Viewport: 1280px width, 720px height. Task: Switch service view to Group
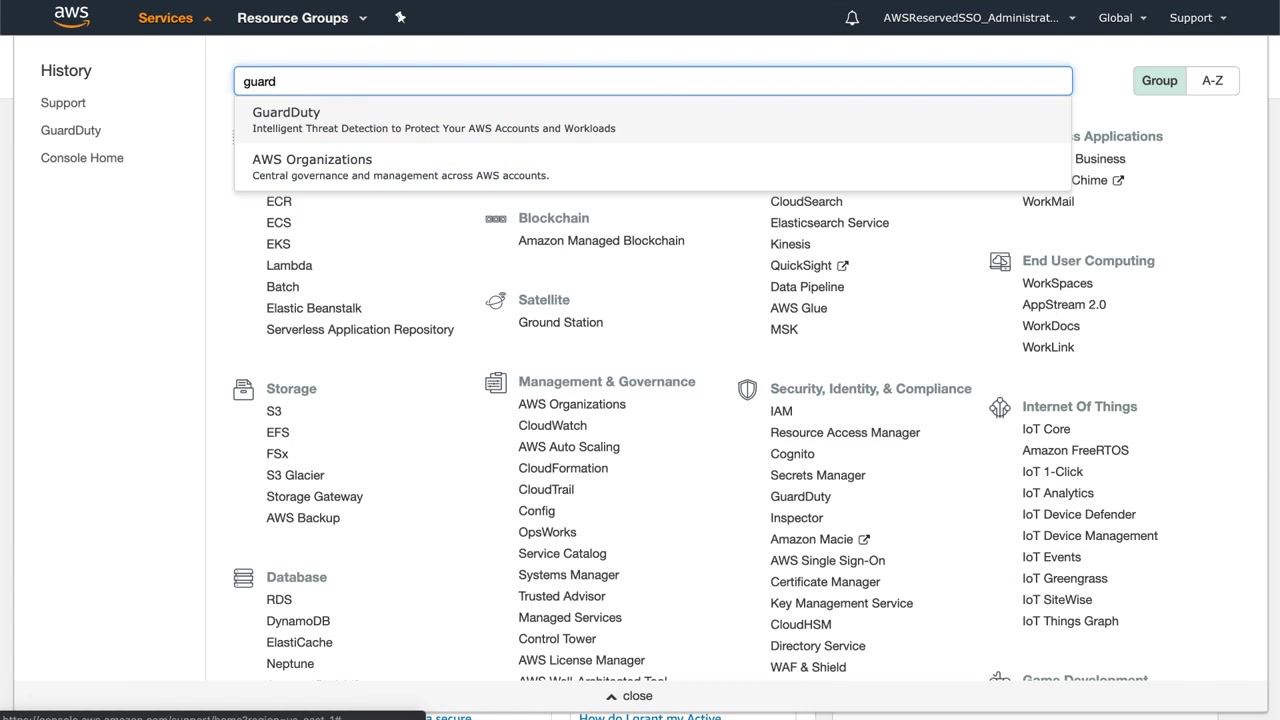1159,81
